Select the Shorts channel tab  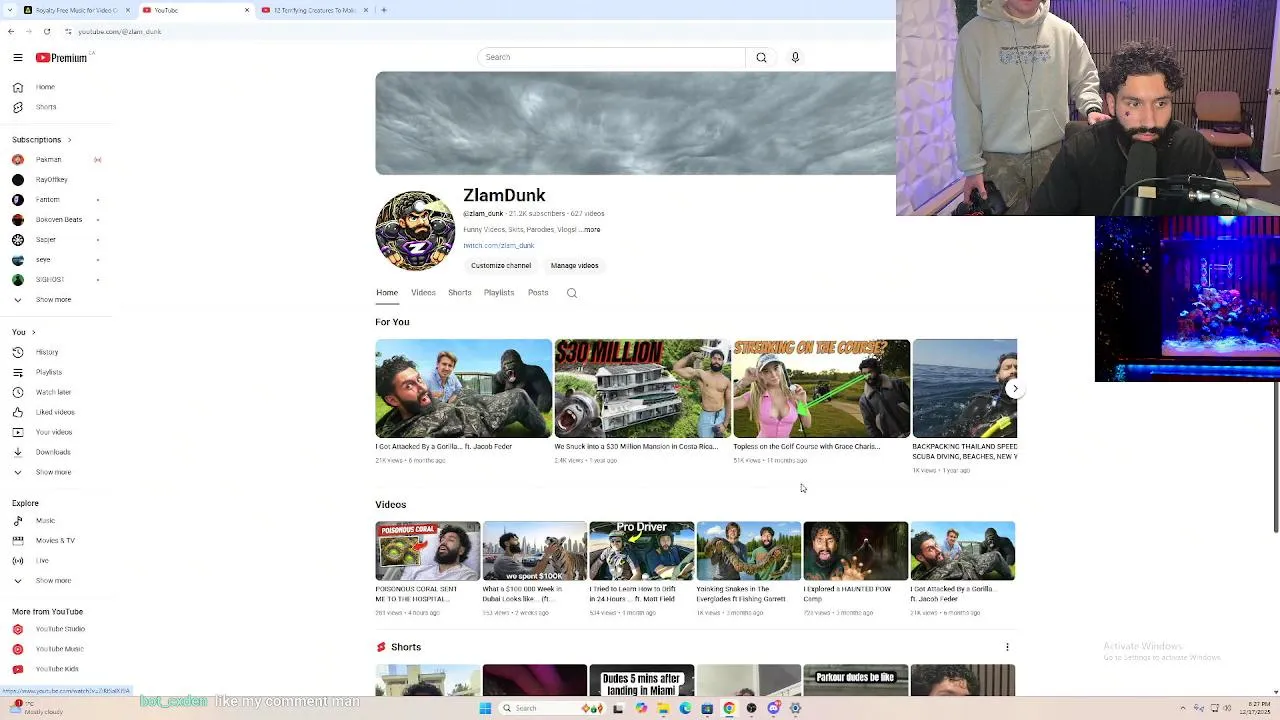point(460,293)
